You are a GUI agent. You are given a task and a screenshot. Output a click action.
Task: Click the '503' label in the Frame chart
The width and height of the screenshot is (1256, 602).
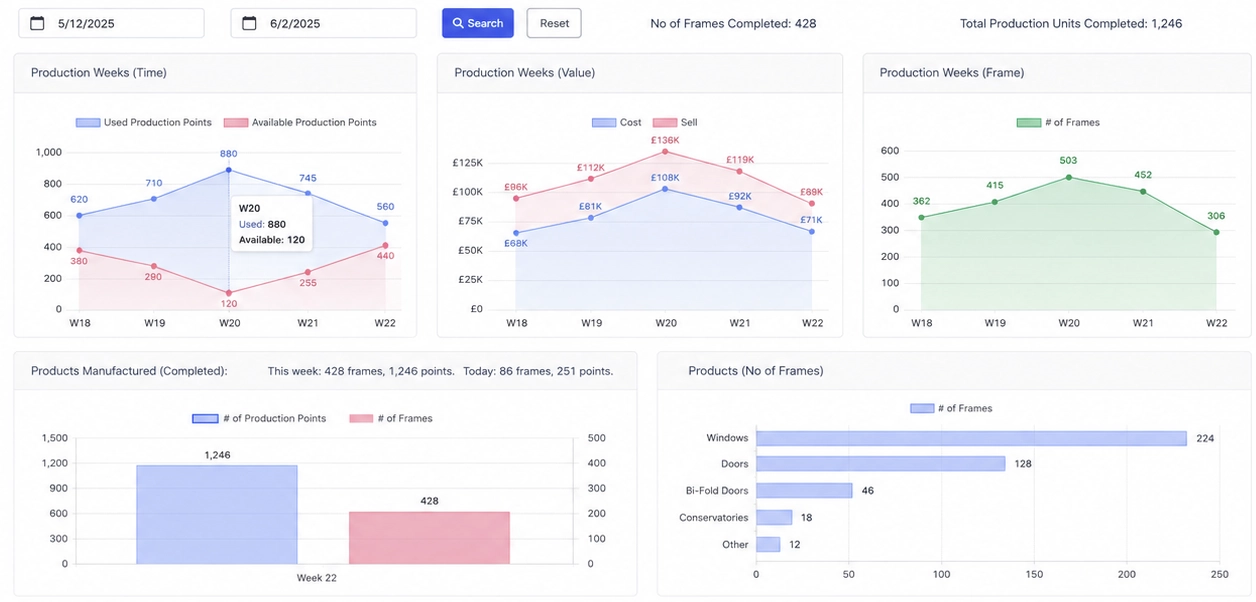1069,160
